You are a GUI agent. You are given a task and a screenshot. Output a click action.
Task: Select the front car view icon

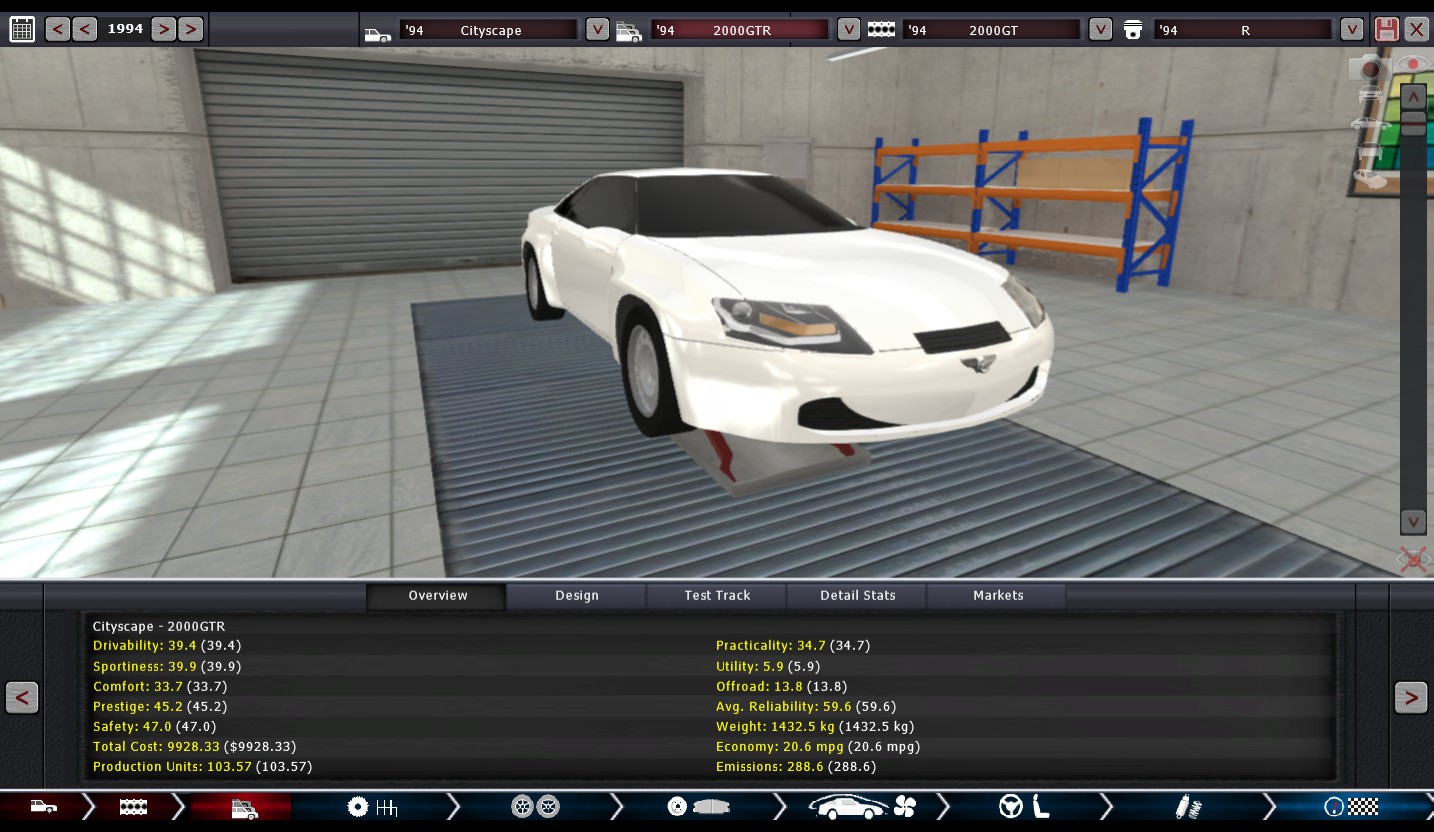click(x=1368, y=95)
